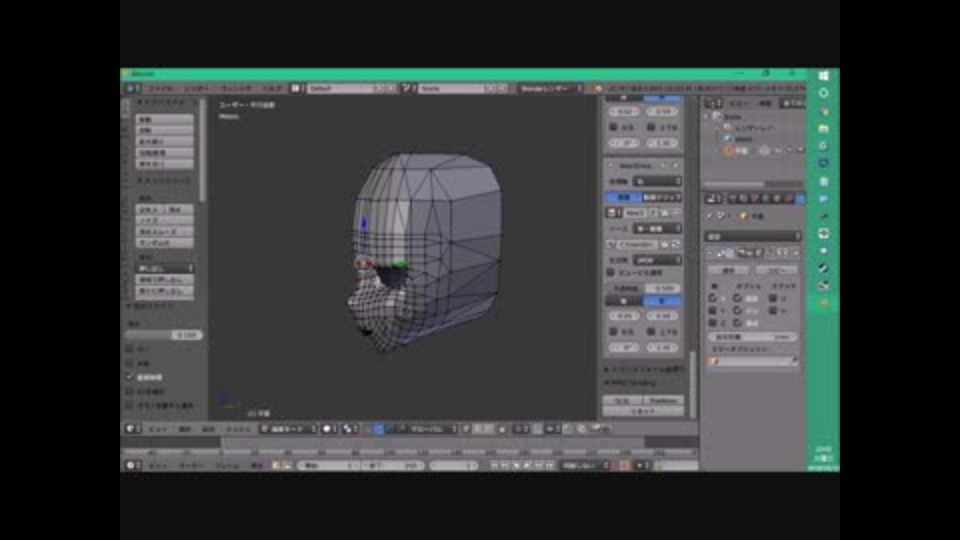Click the play animation button in timeline

tap(527, 465)
